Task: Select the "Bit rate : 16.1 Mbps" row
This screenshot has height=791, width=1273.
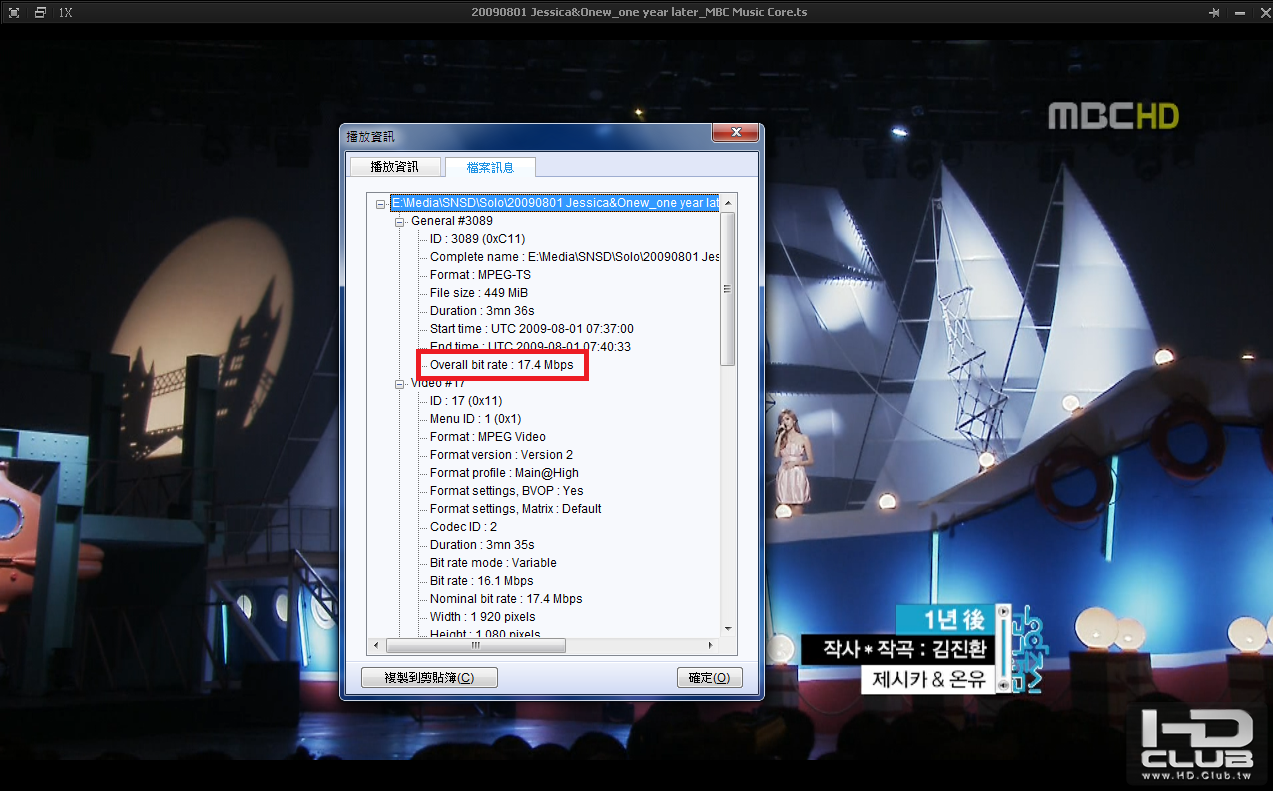Action: click(482, 581)
